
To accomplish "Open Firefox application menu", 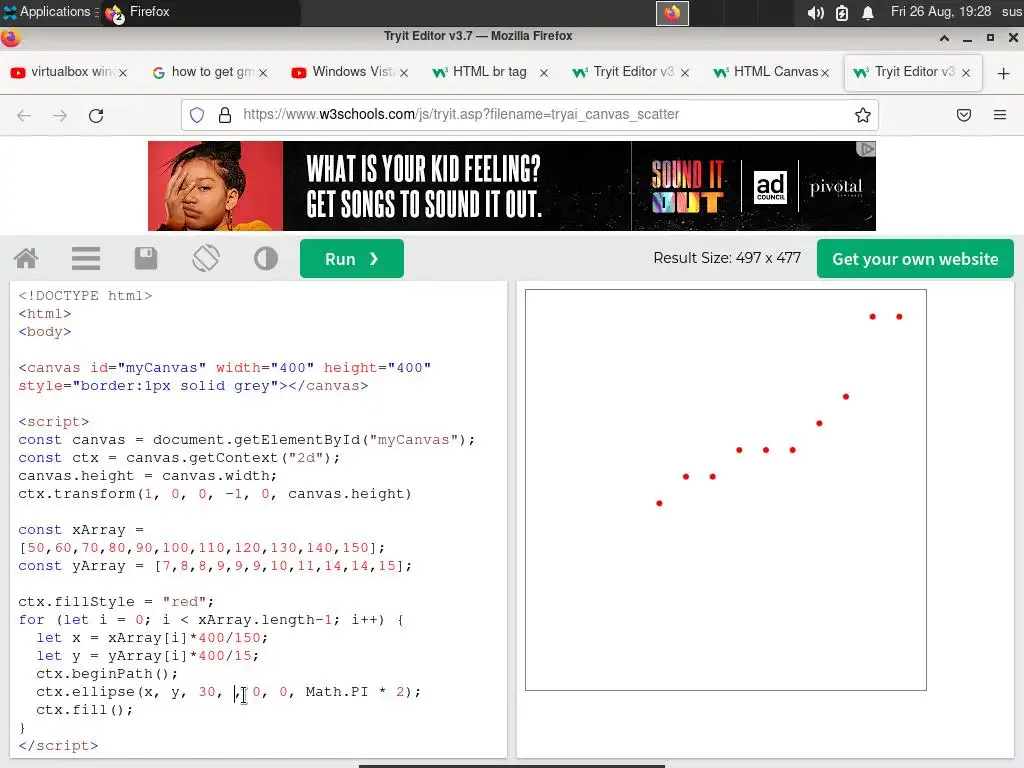I will coord(999,115).
